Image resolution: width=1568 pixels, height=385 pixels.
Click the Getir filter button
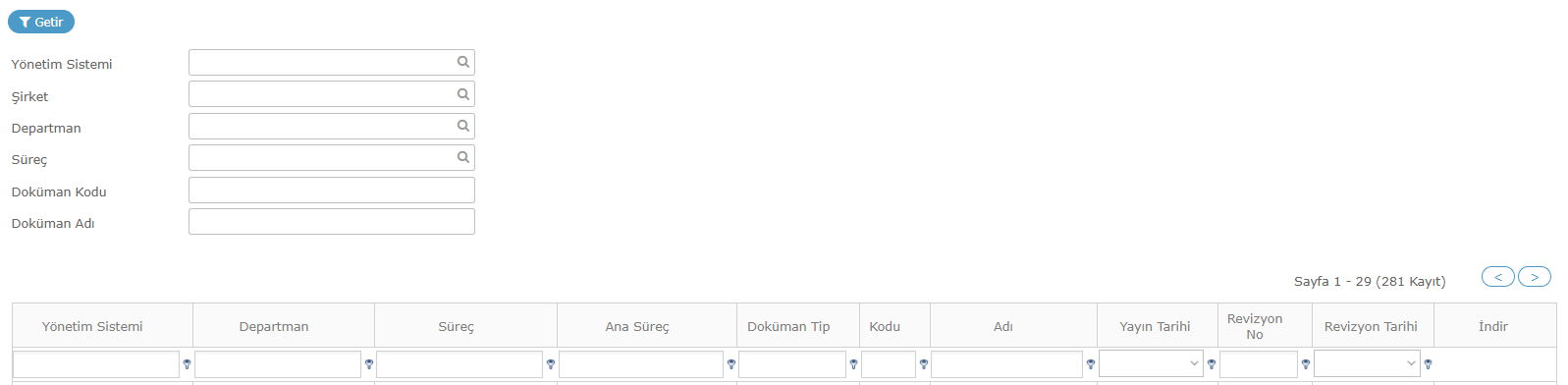[x=41, y=22]
